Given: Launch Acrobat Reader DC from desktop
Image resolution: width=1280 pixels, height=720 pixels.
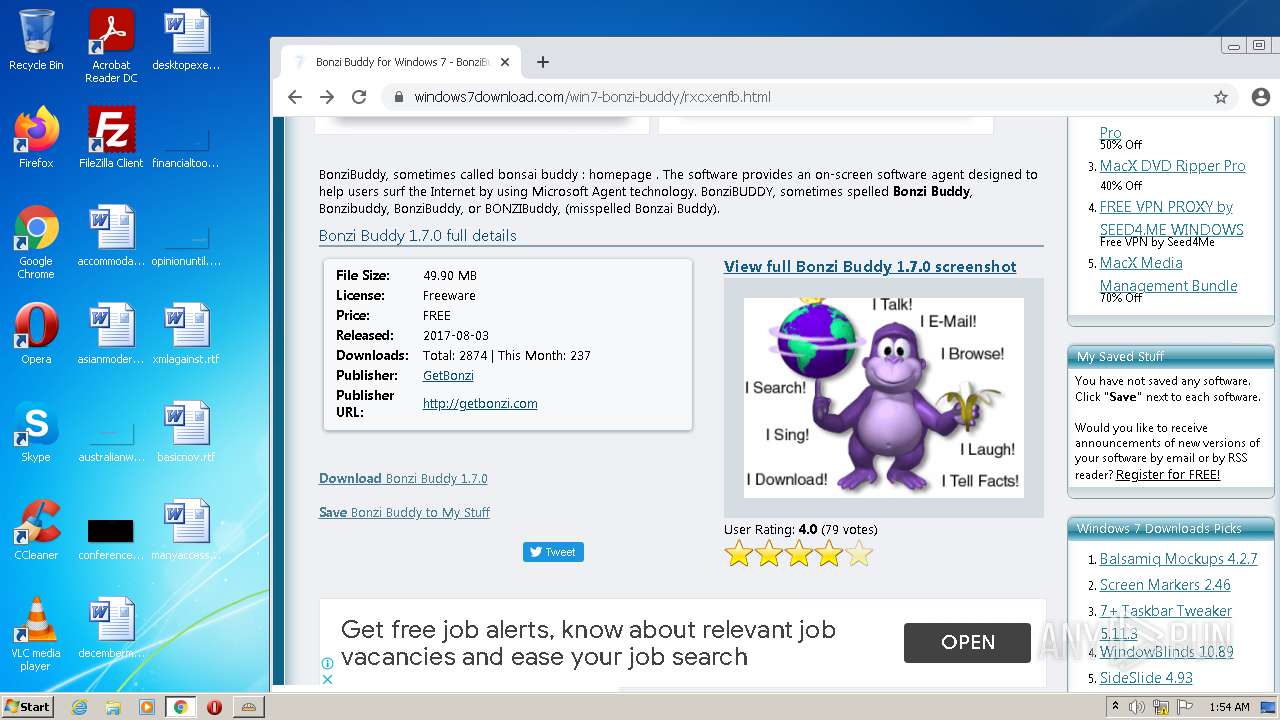Looking at the screenshot, I should 111,45.
